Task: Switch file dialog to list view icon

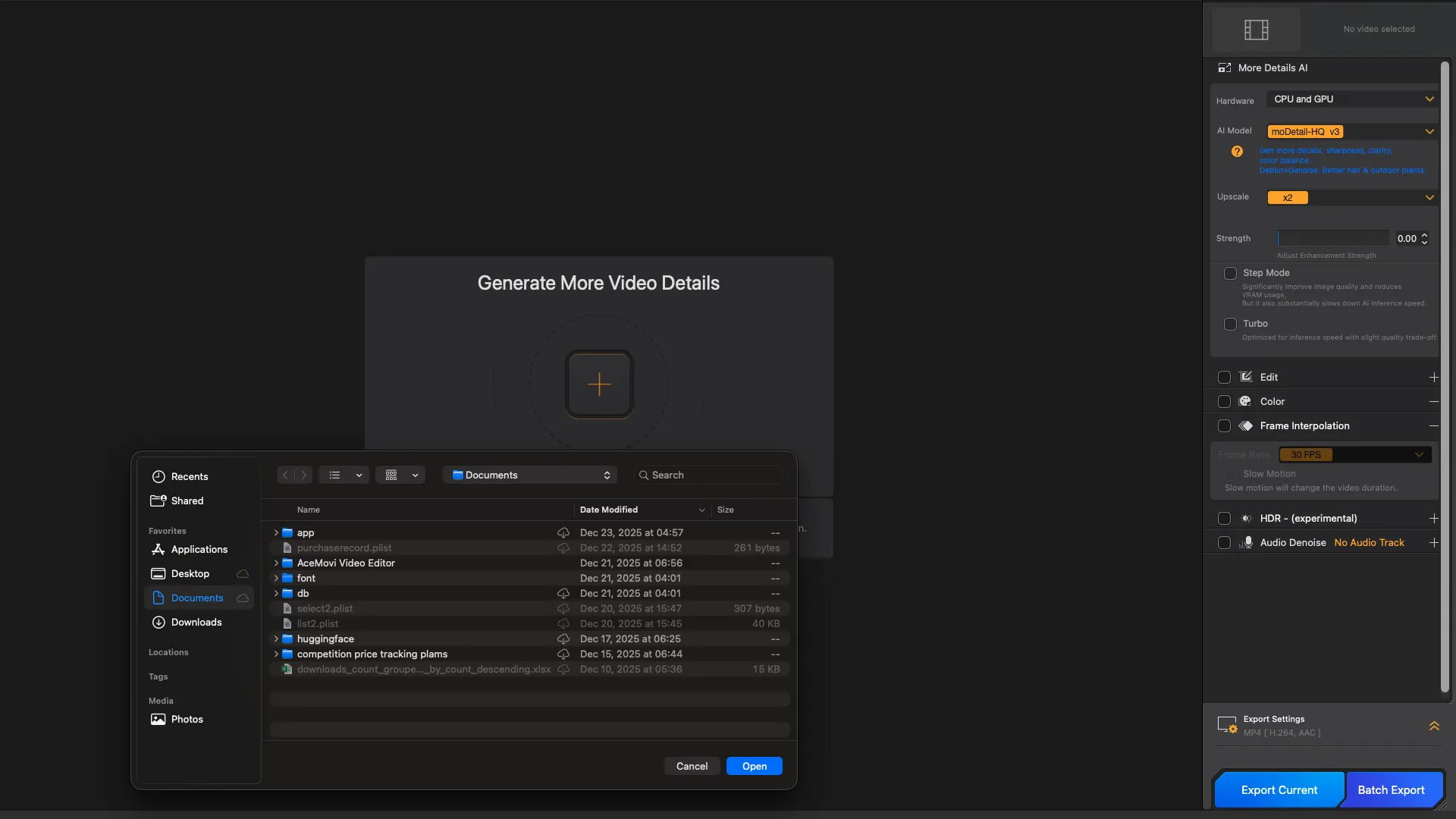Action: tap(335, 475)
